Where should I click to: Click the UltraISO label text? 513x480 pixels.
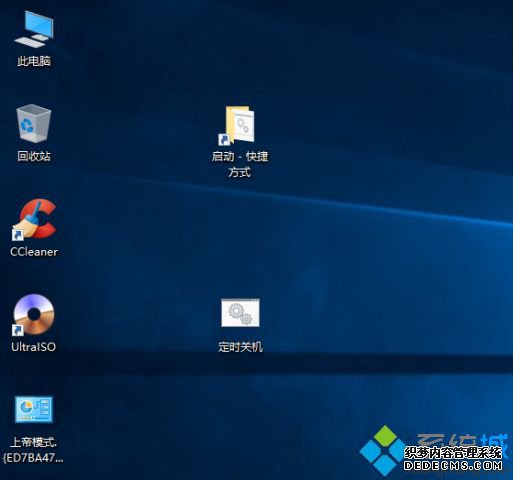coord(33,347)
